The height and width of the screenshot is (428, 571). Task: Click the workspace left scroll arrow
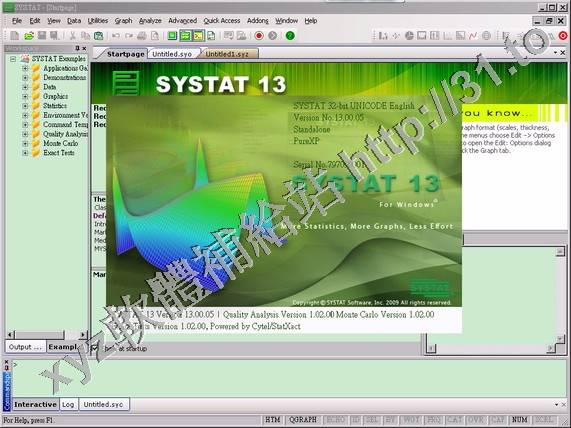(x=11, y=334)
